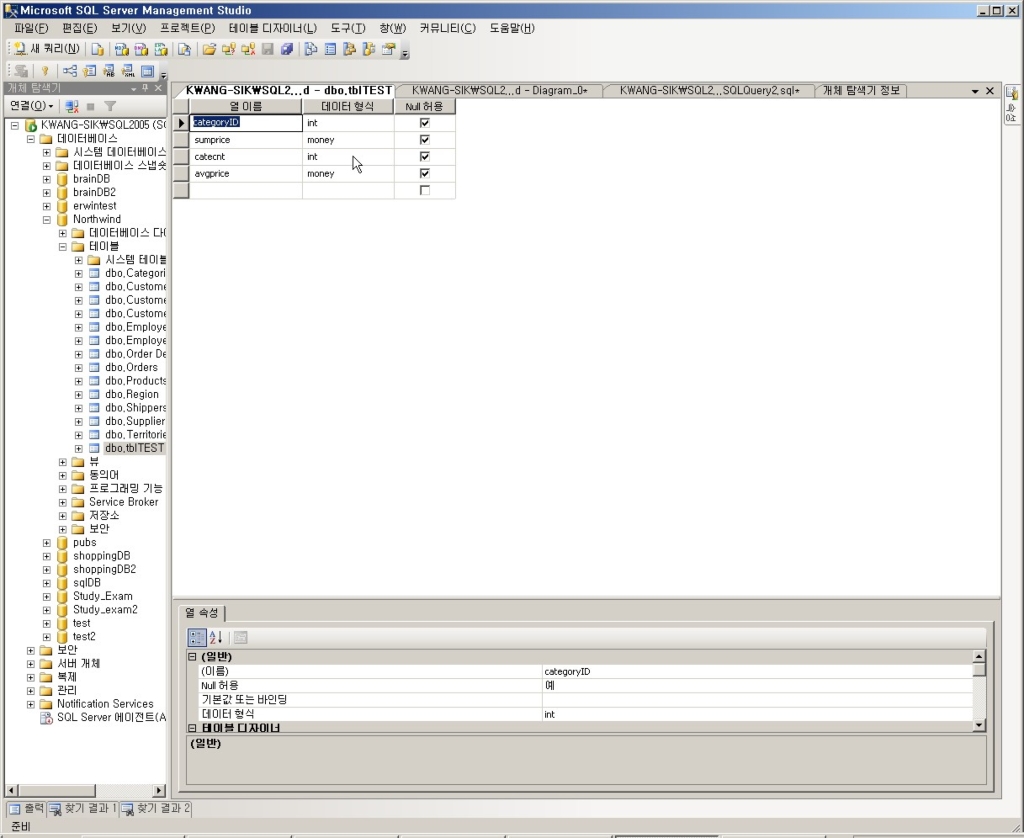Screen dimensions: 1024x838
Task: Click the Open File folder icon
Action: 209,50
